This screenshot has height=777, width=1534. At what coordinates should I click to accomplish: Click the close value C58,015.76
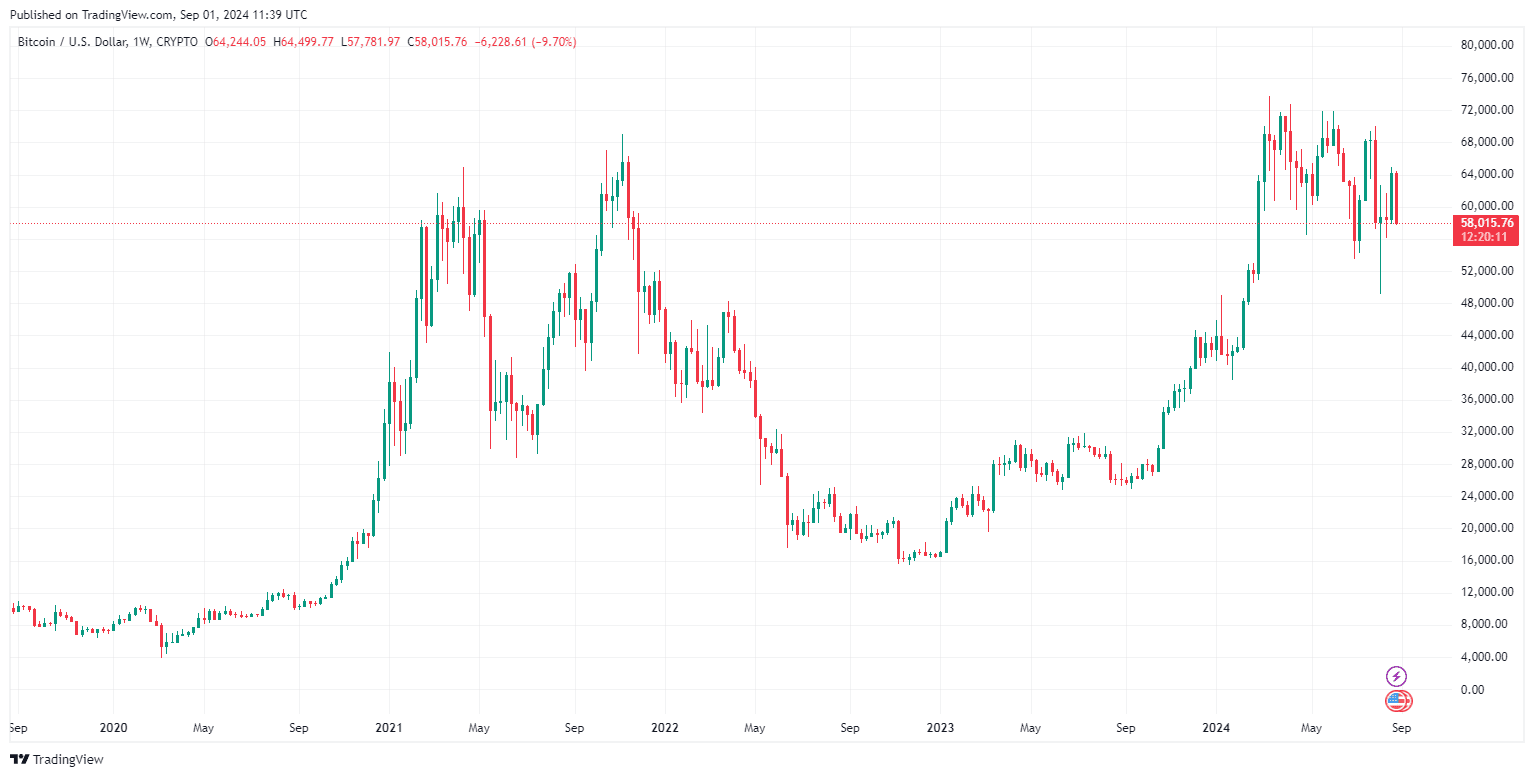438,42
